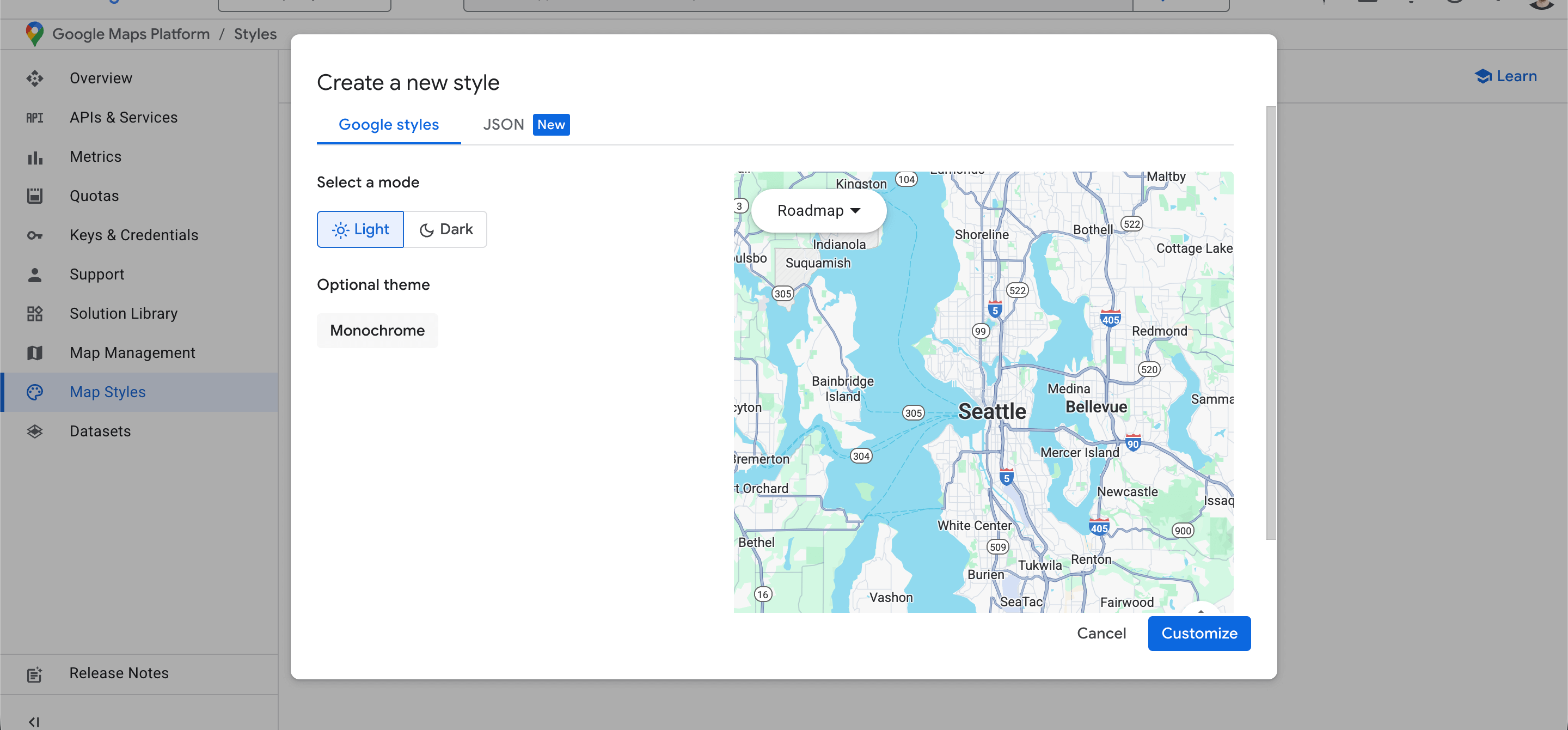Select Light mode

tap(360, 229)
